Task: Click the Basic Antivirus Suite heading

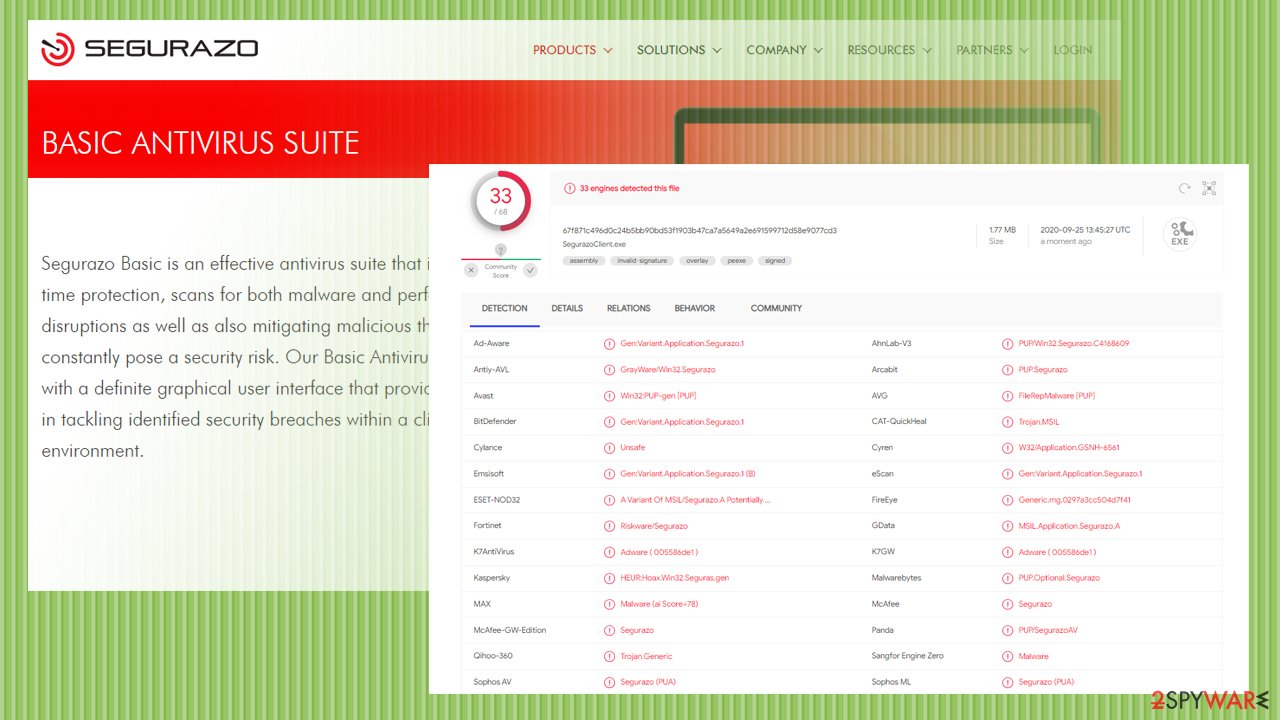Action: [x=200, y=143]
